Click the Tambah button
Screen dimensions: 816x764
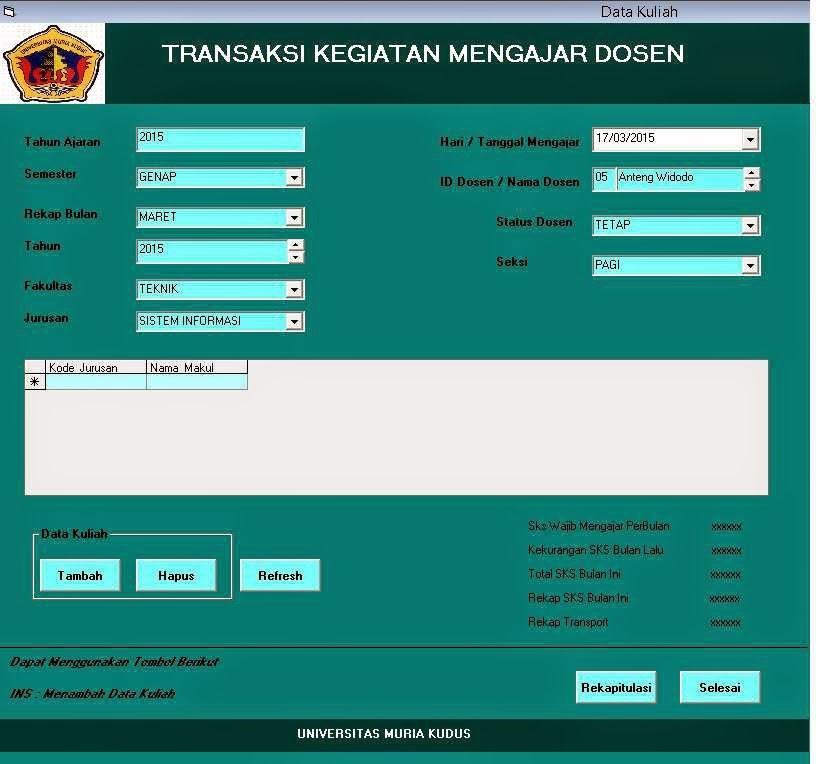coord(80,575)
